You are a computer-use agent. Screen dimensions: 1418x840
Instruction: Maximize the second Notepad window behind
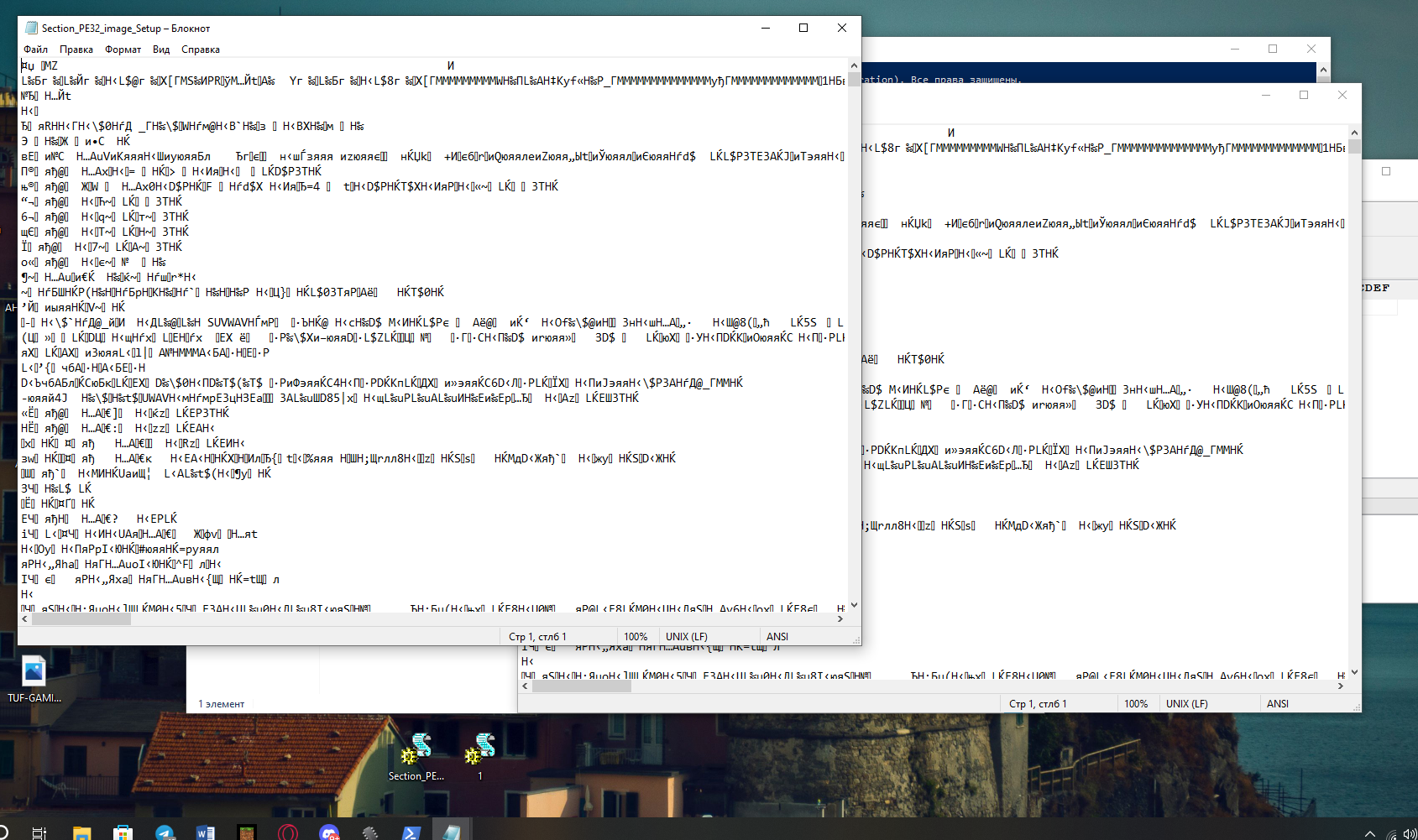point(1304,95)
